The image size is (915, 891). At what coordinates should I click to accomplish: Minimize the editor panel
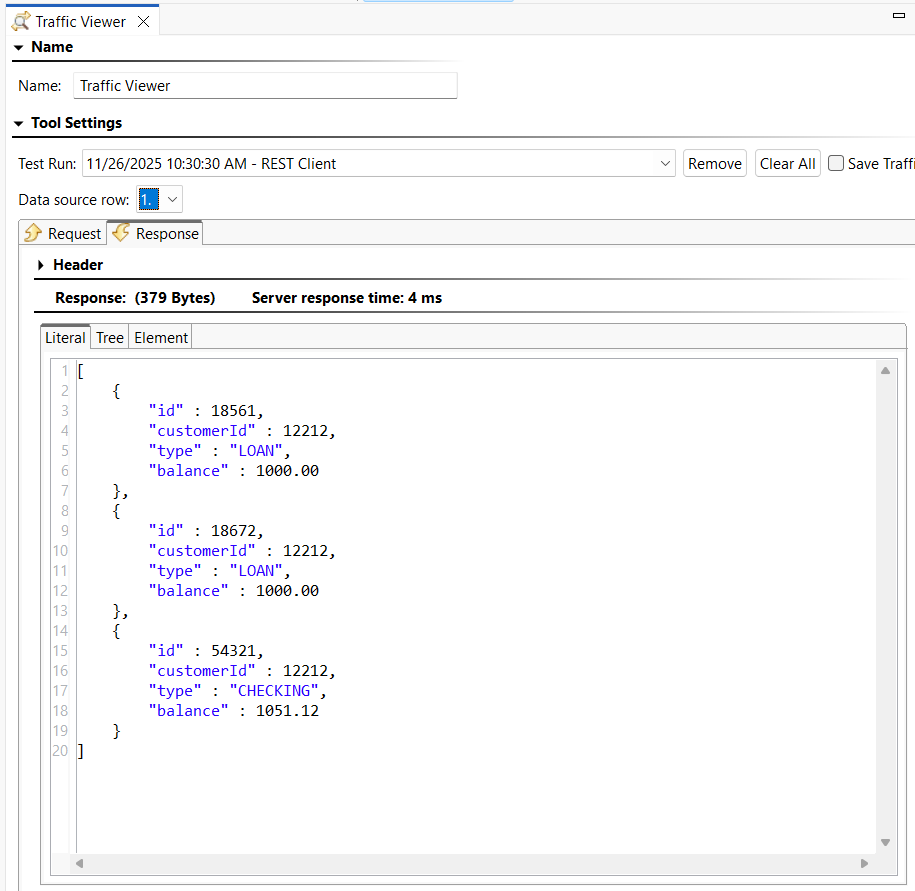coord(899,15)
